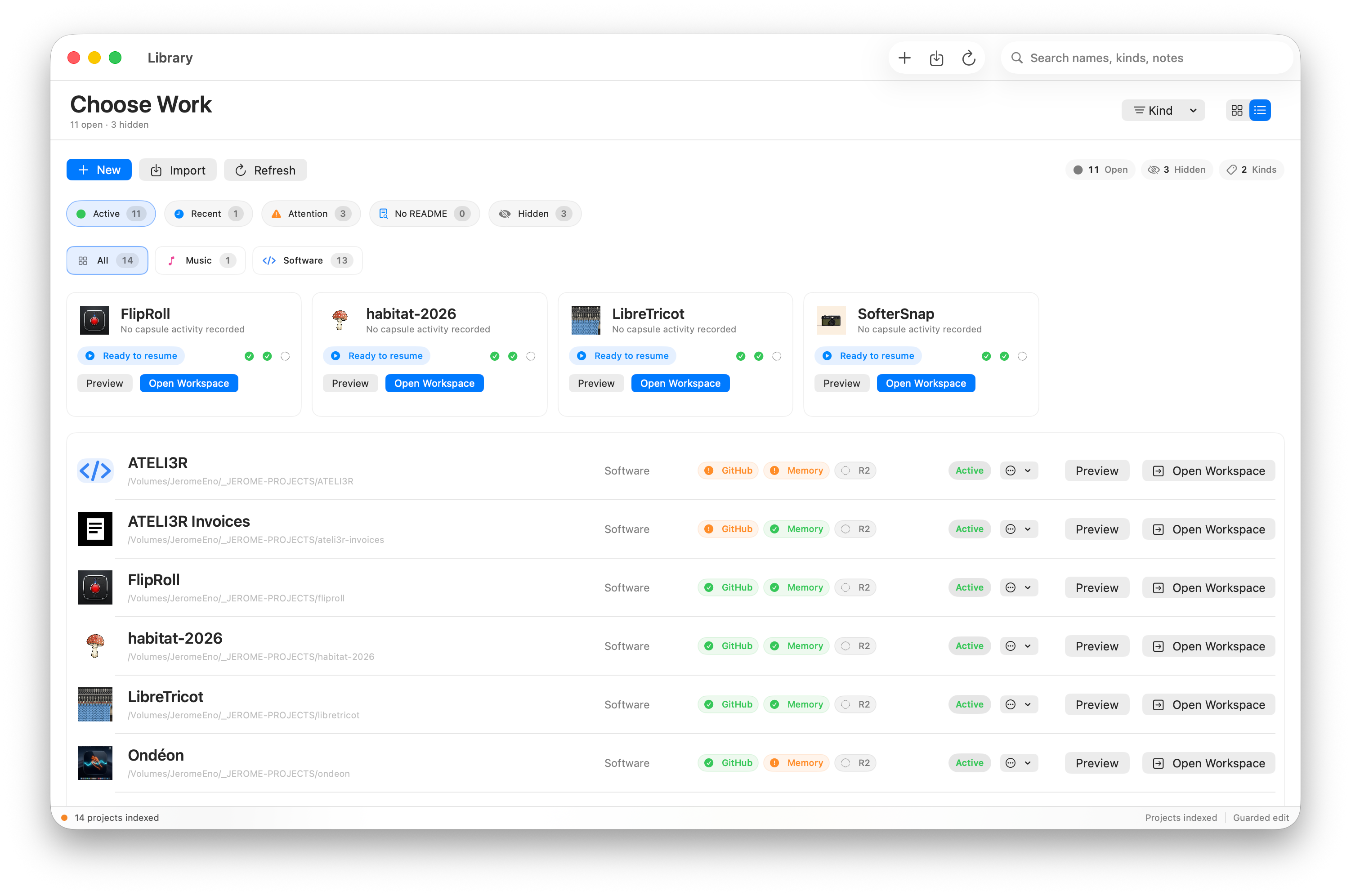Screen dimensions: 1351x896
Task: Select the Active filter chip
Action: coord(111,214)
